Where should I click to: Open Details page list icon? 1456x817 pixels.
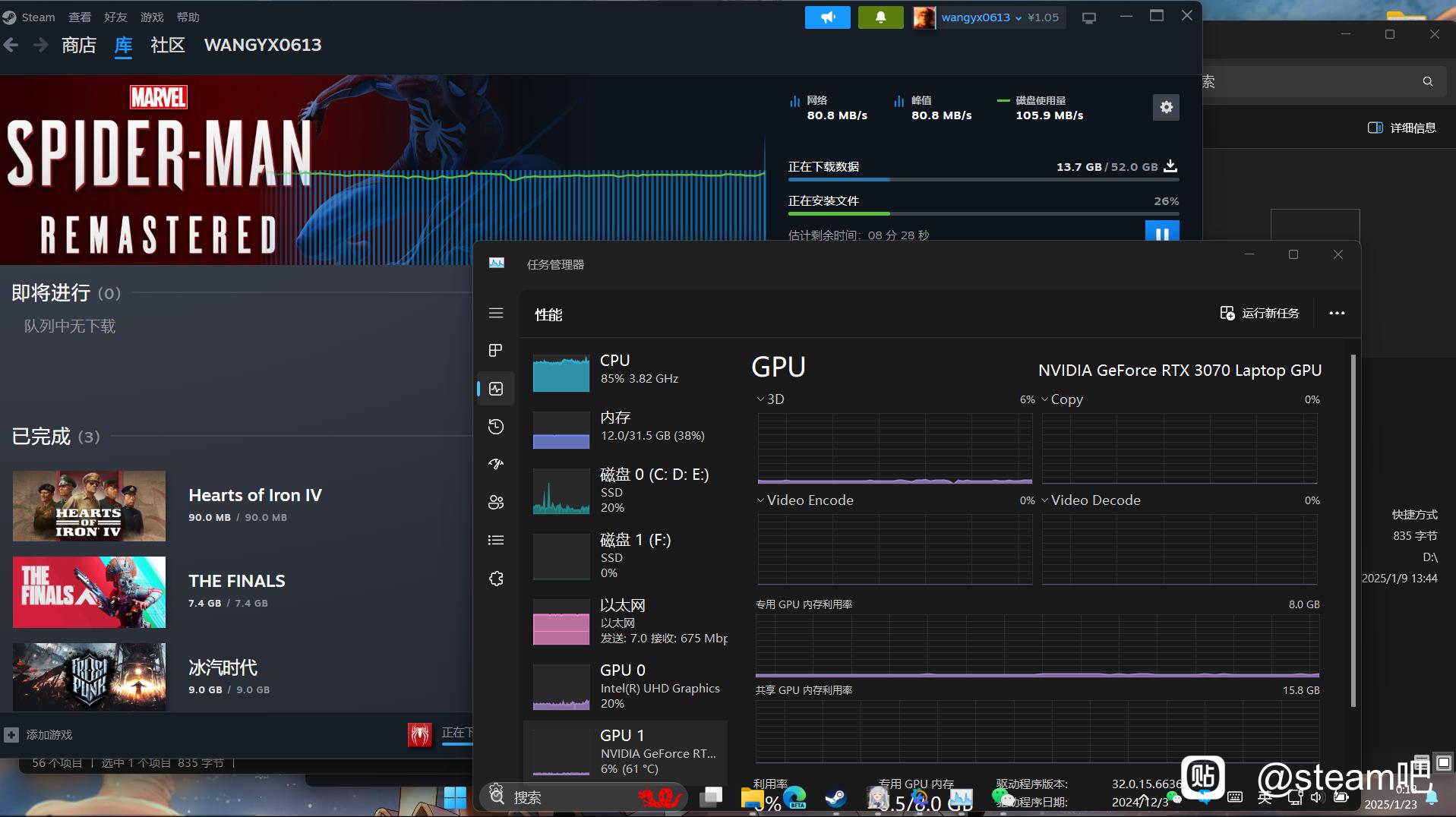tap(496, 540)
